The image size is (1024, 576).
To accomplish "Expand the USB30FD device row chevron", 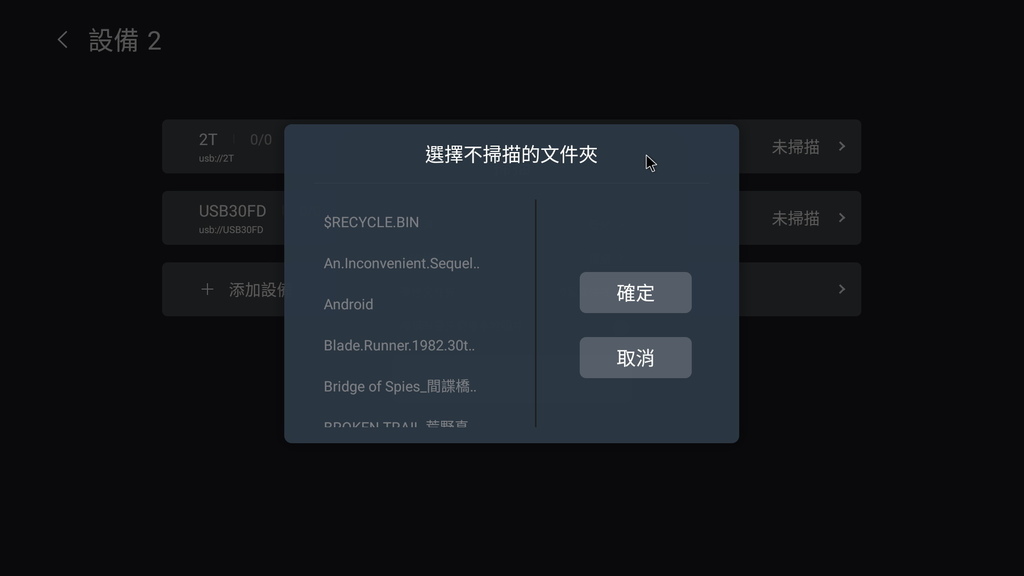I will pos(842,217).
